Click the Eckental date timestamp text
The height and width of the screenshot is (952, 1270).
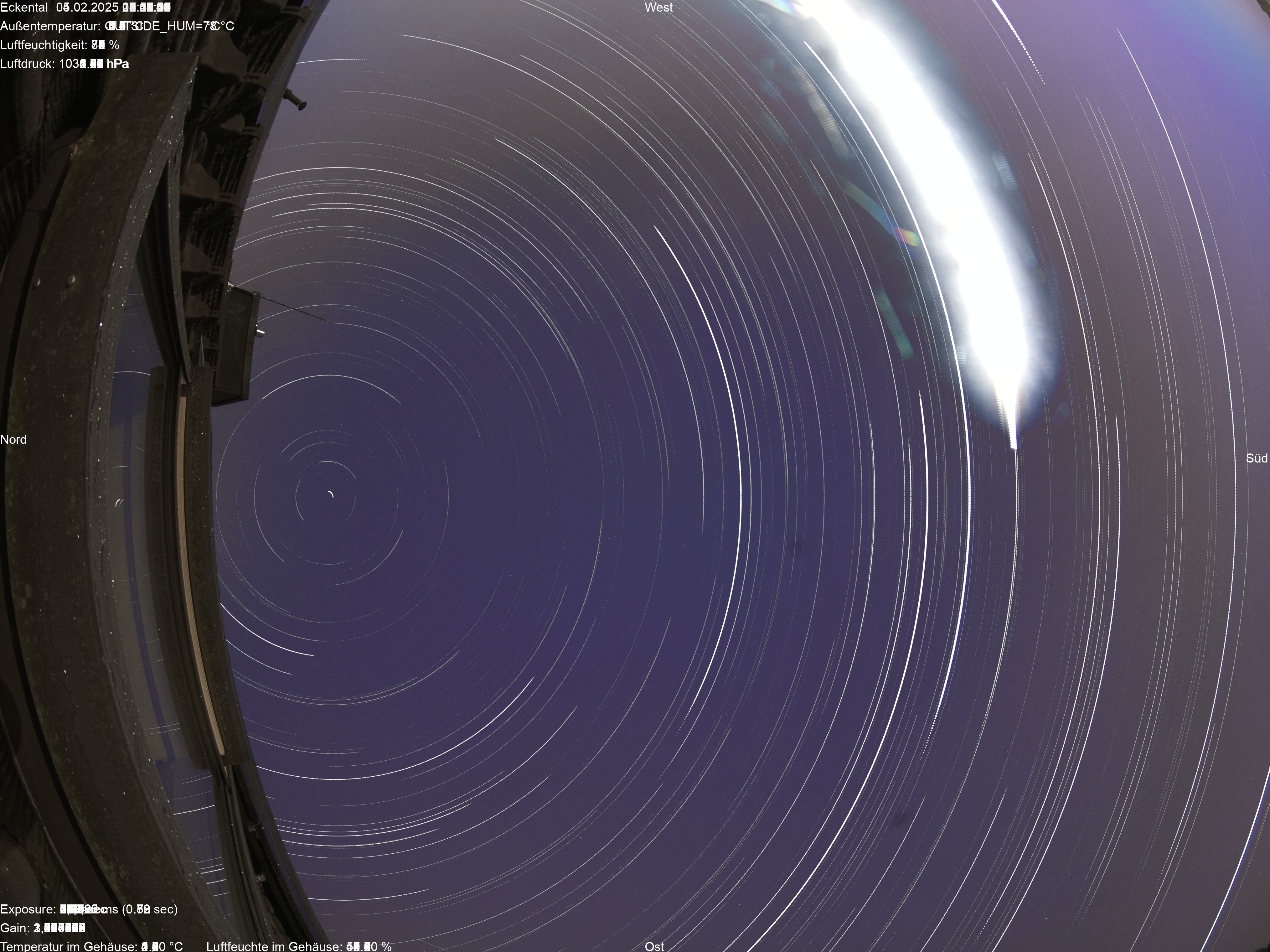click(x=85, y=8)
